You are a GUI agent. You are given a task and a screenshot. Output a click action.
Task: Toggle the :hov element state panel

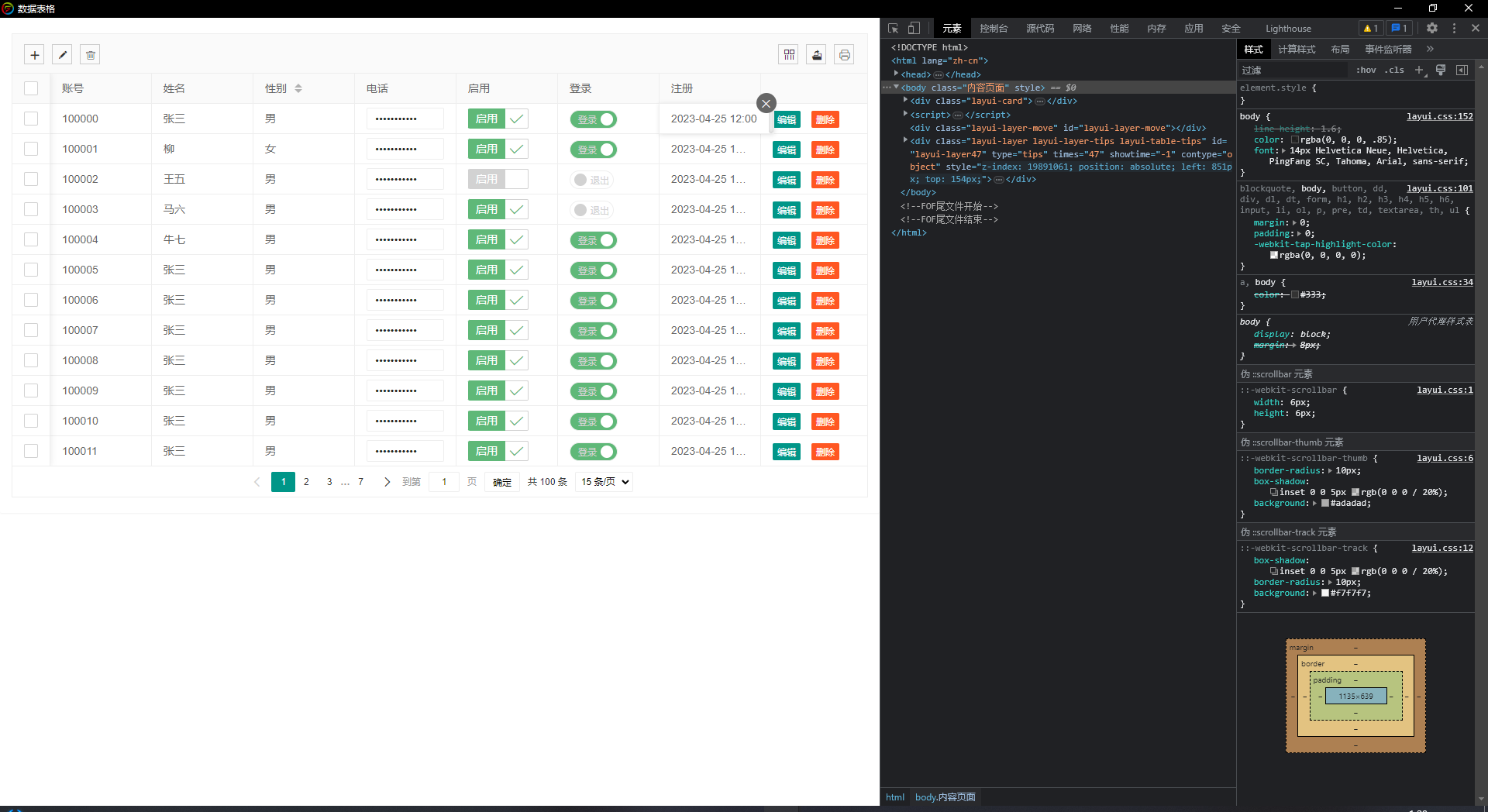tap(1366, 70)
